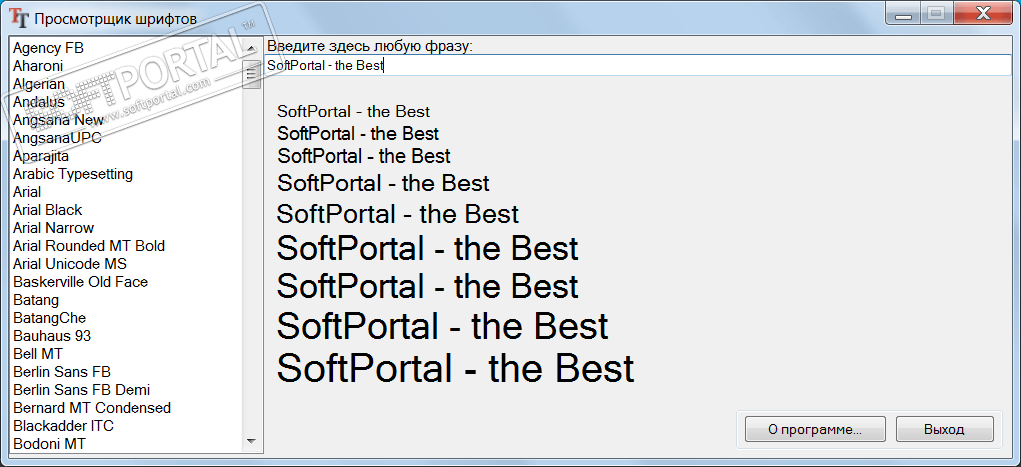Select Bauhaus 93 font

click(52, 336)
